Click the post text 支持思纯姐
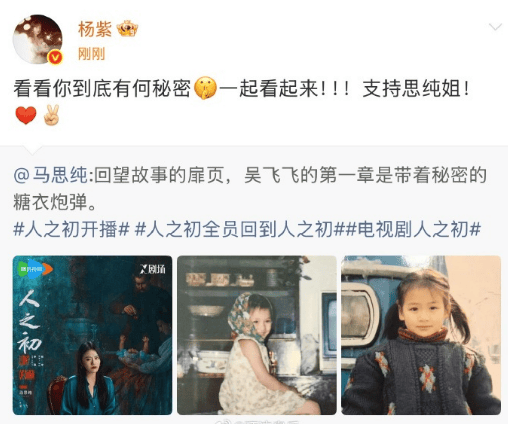 click(x=416, y=89)
